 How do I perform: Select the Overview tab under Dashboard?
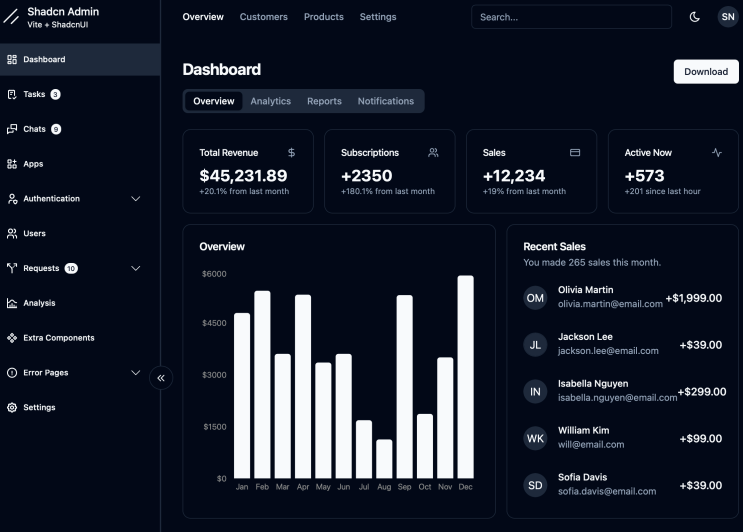(x=214, y=101)
